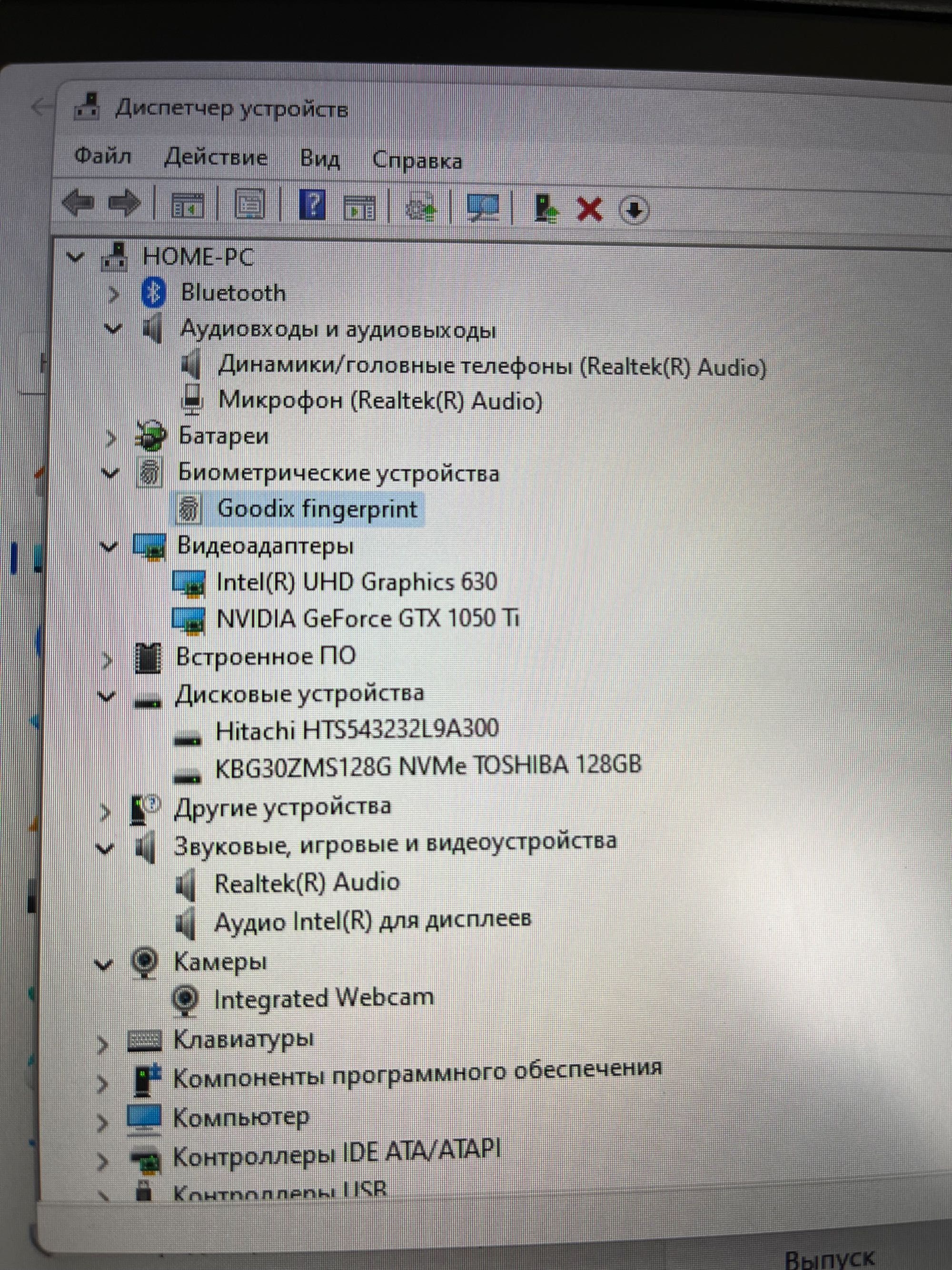Select NVIDIA GeForce GTX 1050 Ti
Screen dimensions: 952x1270
367,619
